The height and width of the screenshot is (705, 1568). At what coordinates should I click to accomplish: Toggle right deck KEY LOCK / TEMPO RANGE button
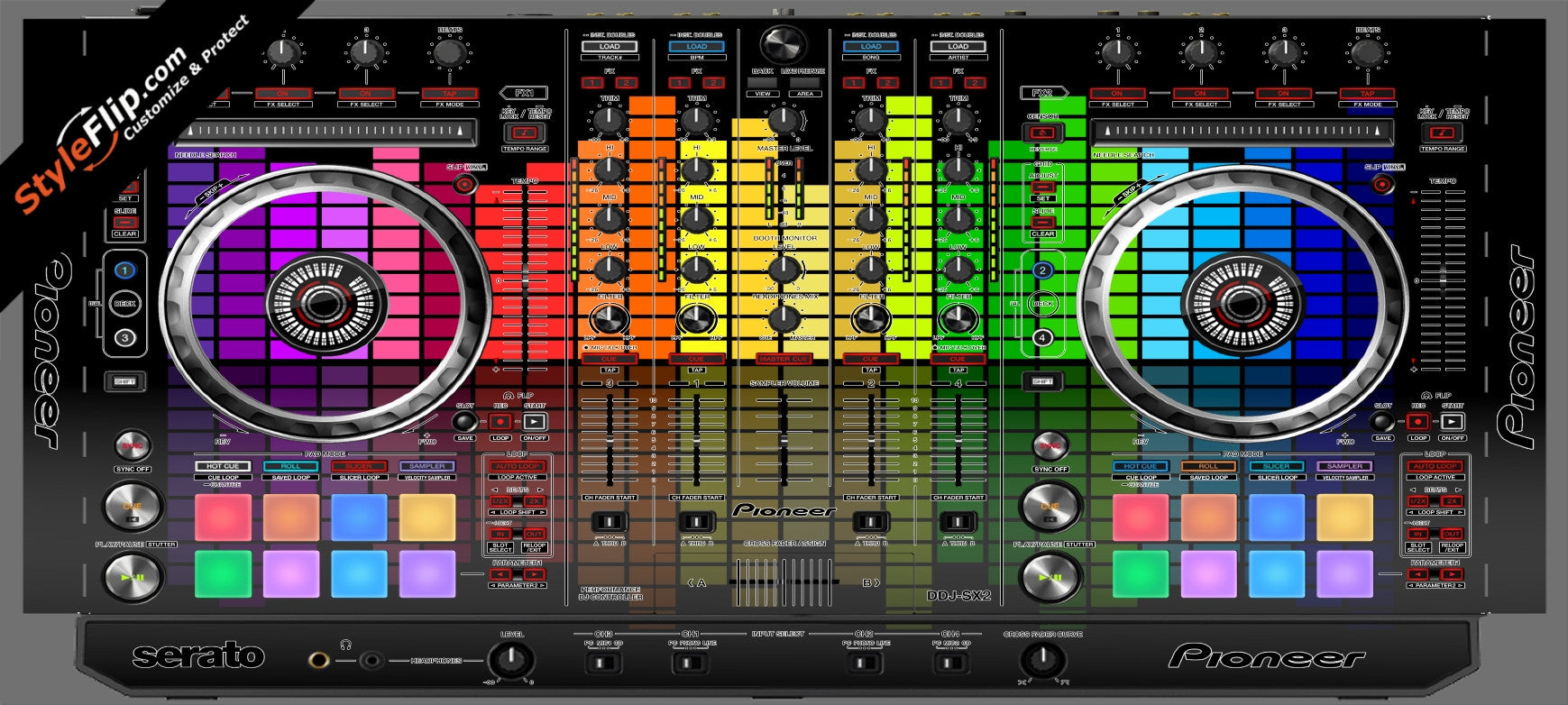(x=1442, y=133)
